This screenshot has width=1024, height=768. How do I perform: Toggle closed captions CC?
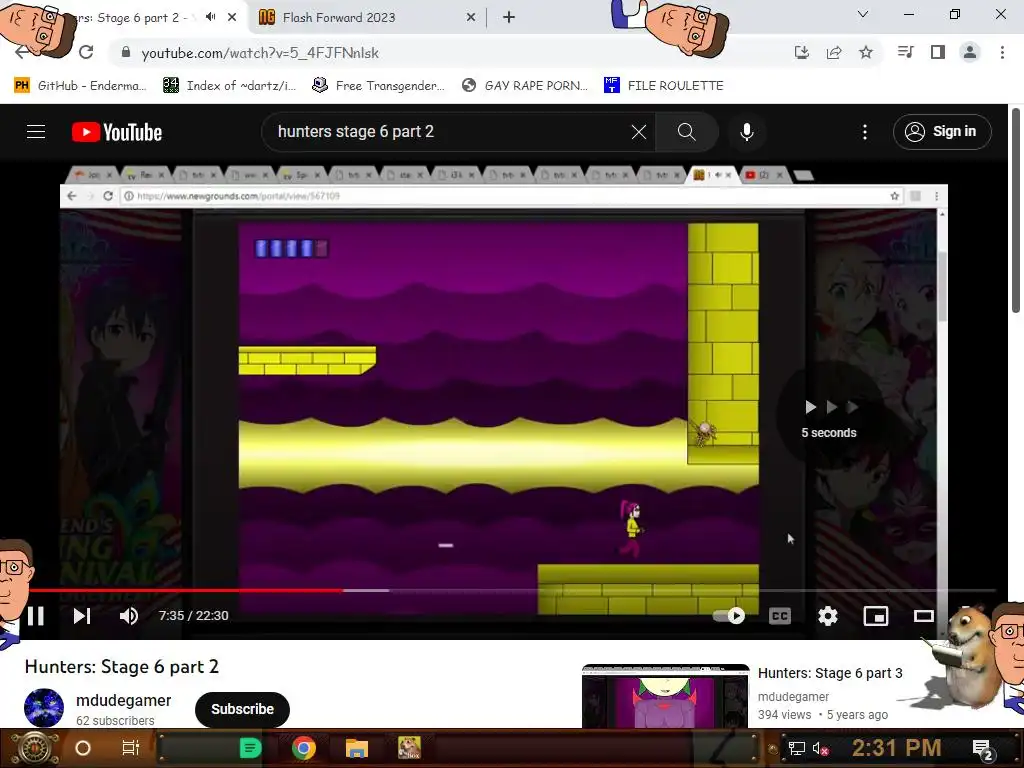point(780,616)
